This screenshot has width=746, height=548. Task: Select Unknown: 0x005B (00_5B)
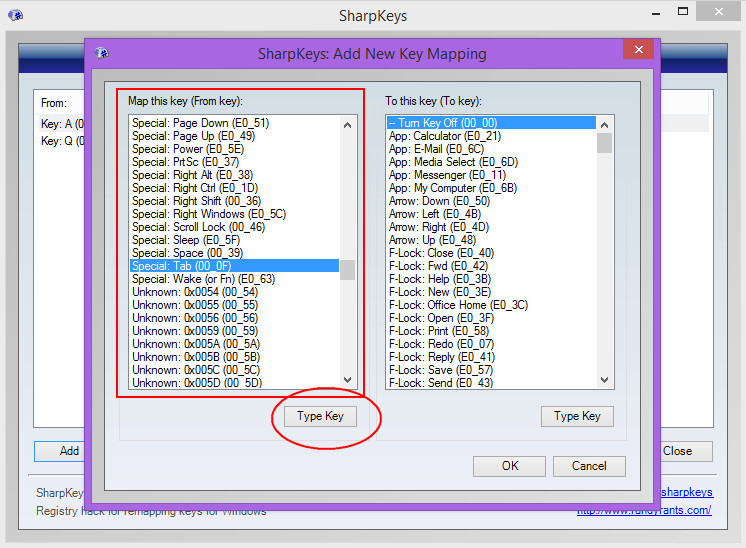[x=234, y=357]
